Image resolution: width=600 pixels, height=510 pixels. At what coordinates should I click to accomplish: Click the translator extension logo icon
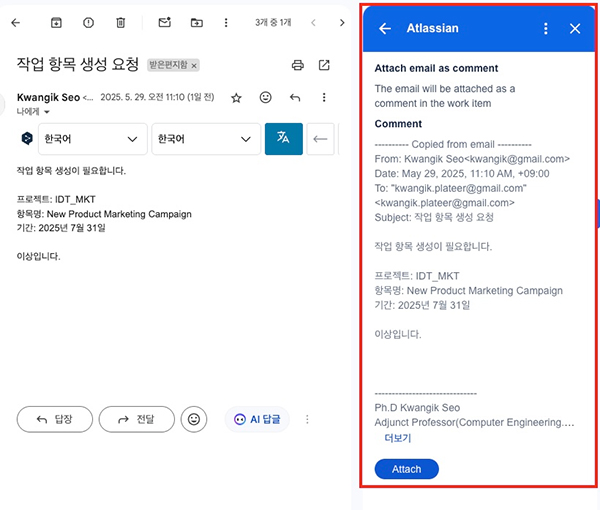(27, 138)
